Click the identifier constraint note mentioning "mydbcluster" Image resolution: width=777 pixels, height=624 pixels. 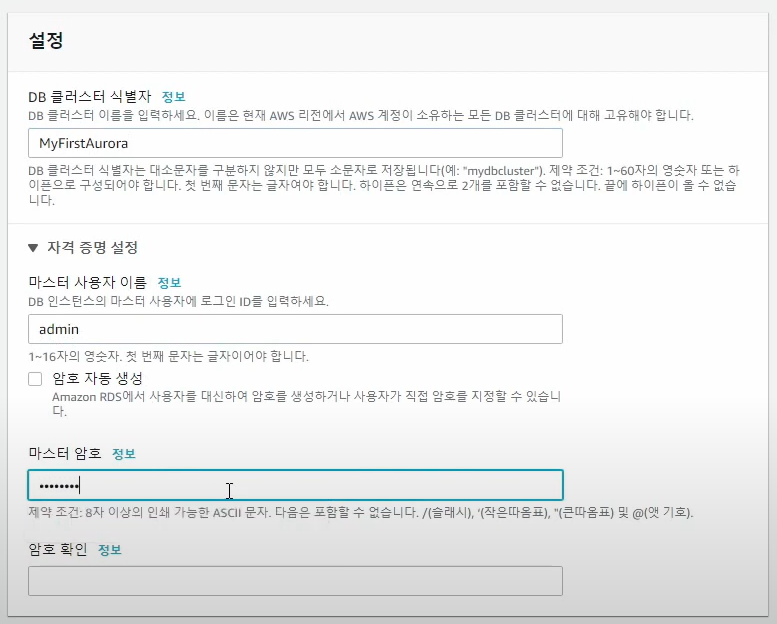pyautogui.click(x=384, y=185)
